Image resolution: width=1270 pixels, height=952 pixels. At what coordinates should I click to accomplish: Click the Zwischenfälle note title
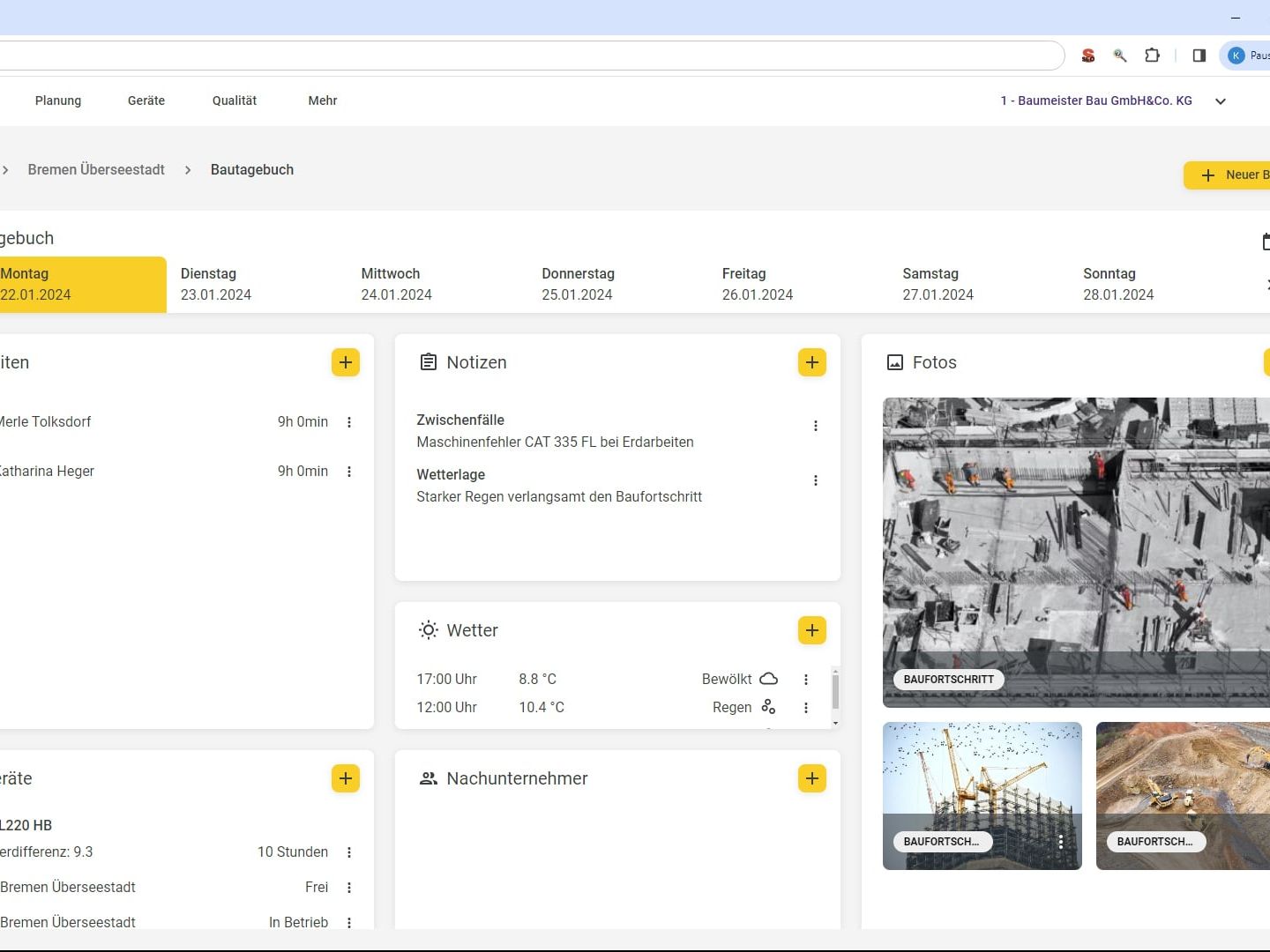click(460, 420)
